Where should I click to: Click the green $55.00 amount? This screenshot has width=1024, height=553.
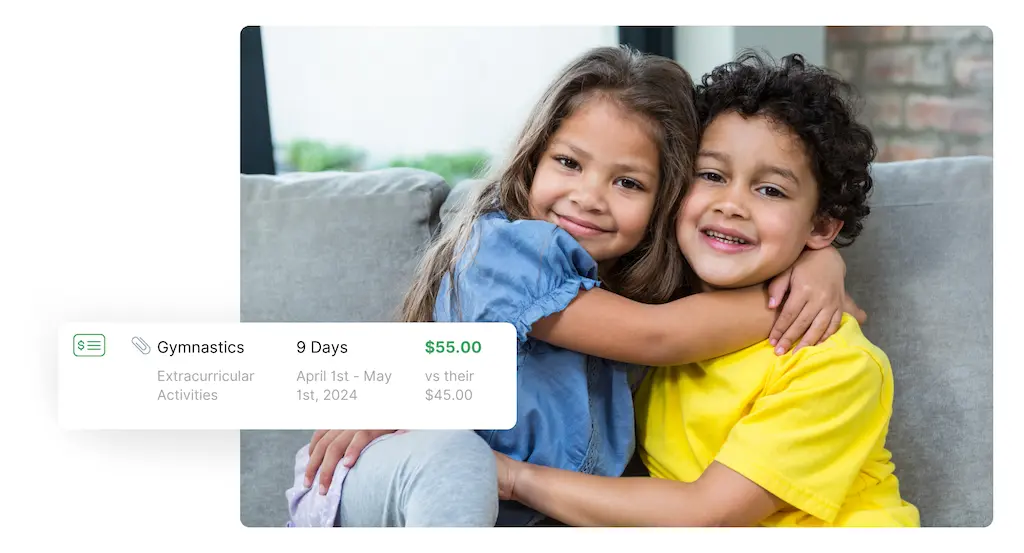453,347
